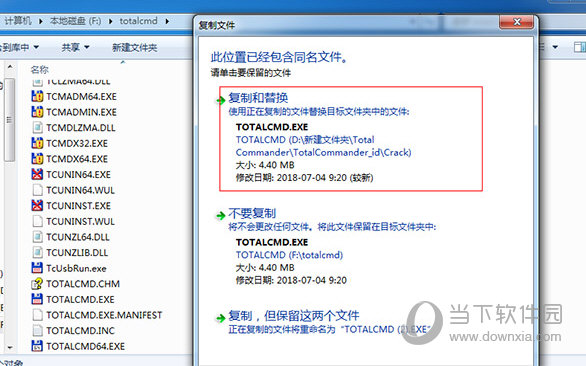
Task: Click totalcmd breadcrumb segment
Action: tap(138, 21)
